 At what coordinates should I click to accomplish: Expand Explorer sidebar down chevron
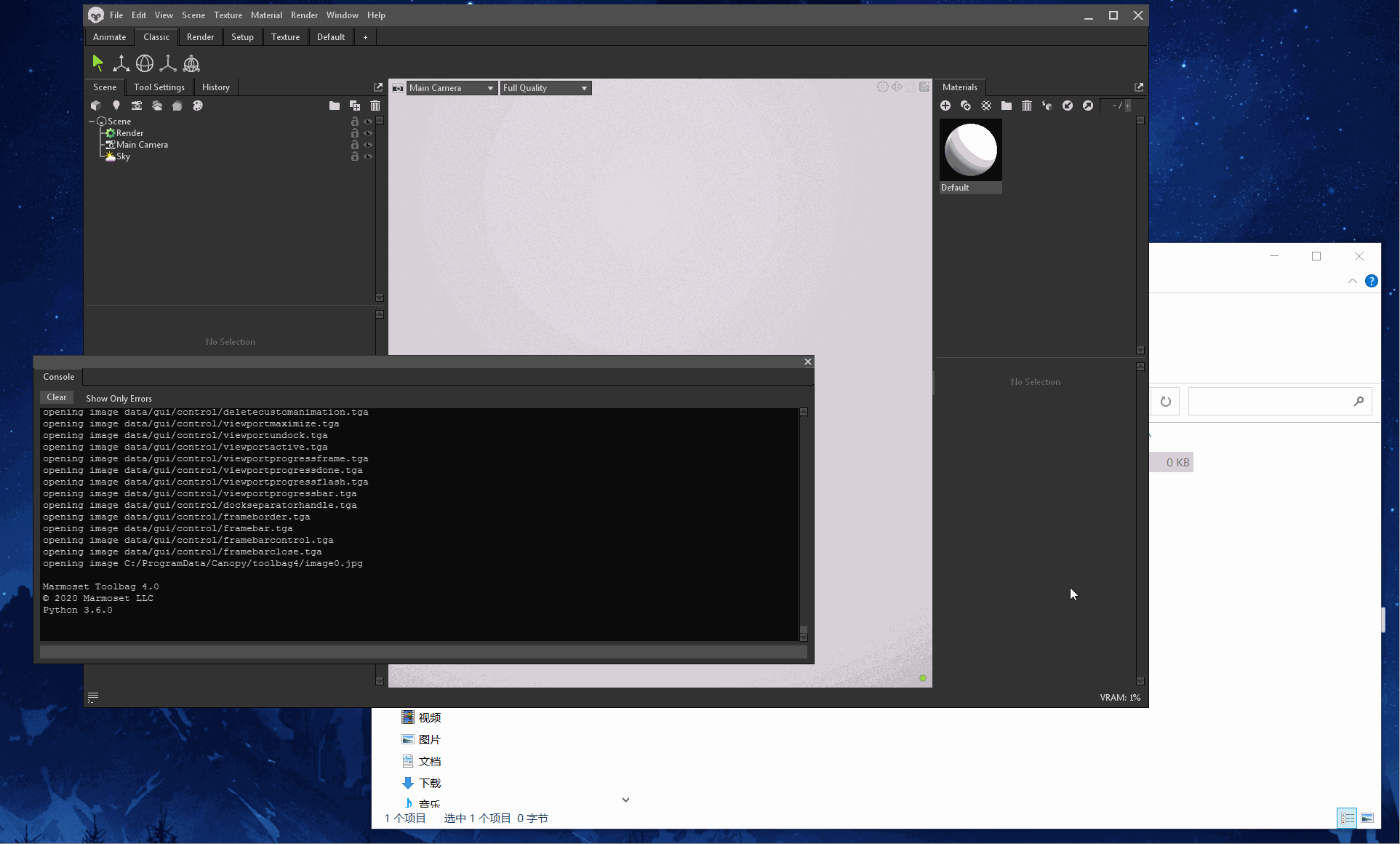click(625, 800)
